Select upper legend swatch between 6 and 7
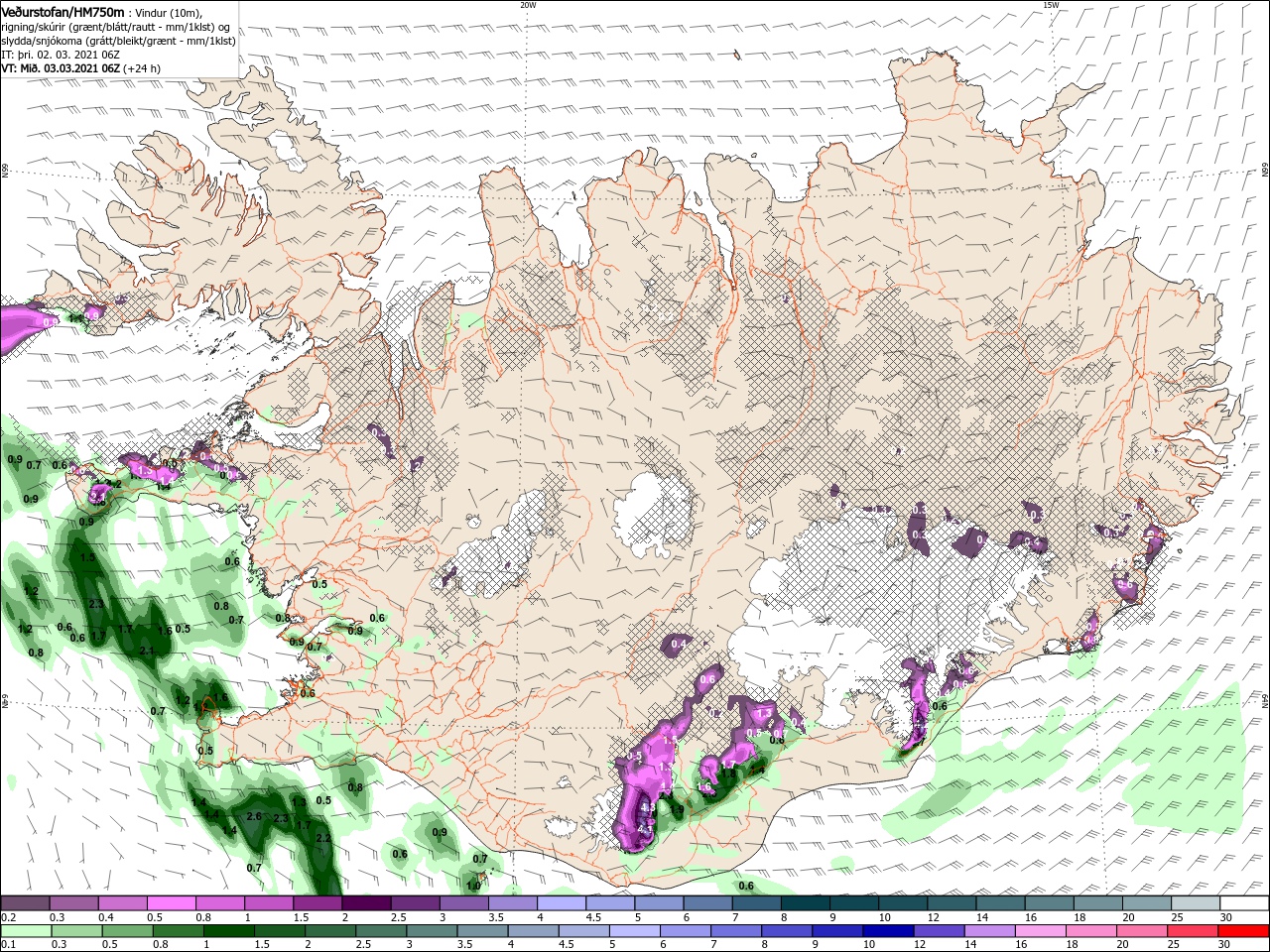1270x952 pixels. tap(707, 902)
